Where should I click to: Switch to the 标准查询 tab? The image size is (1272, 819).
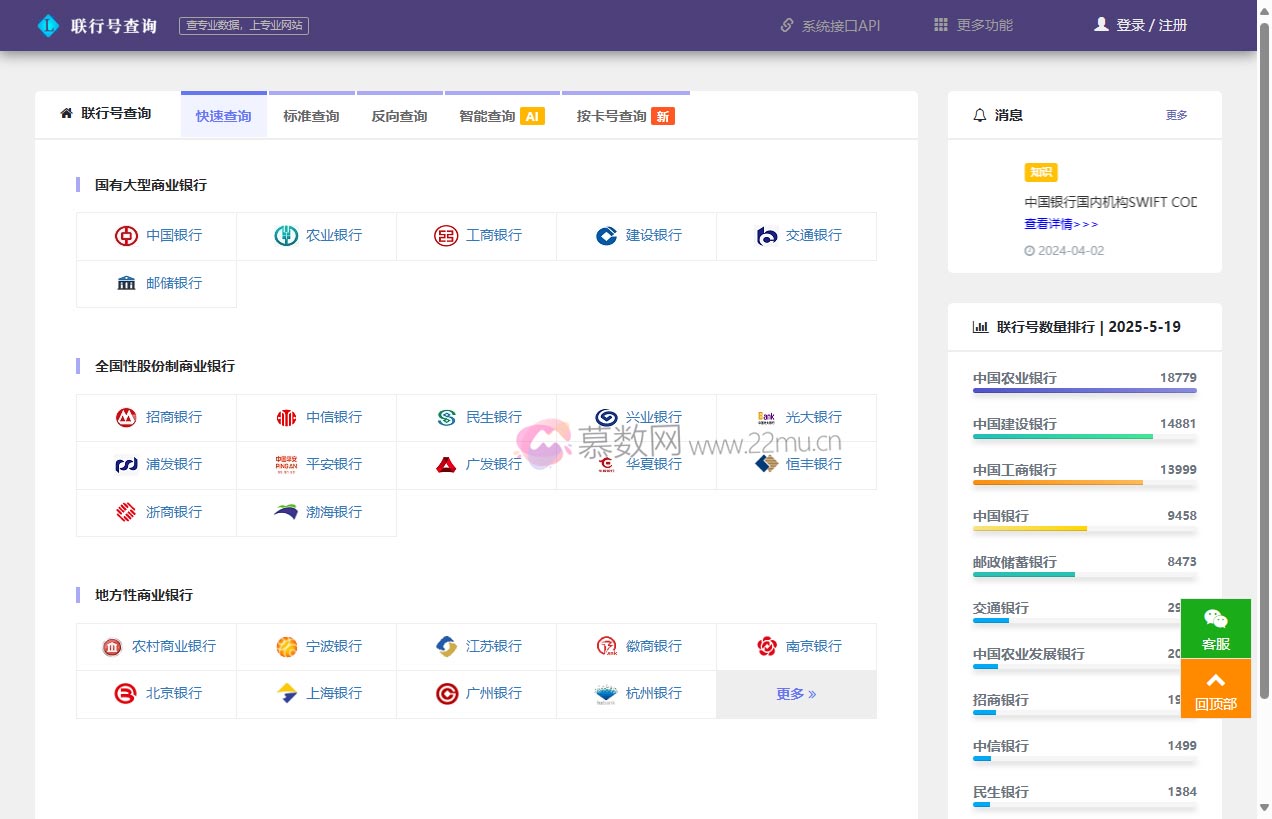[311, 116]
